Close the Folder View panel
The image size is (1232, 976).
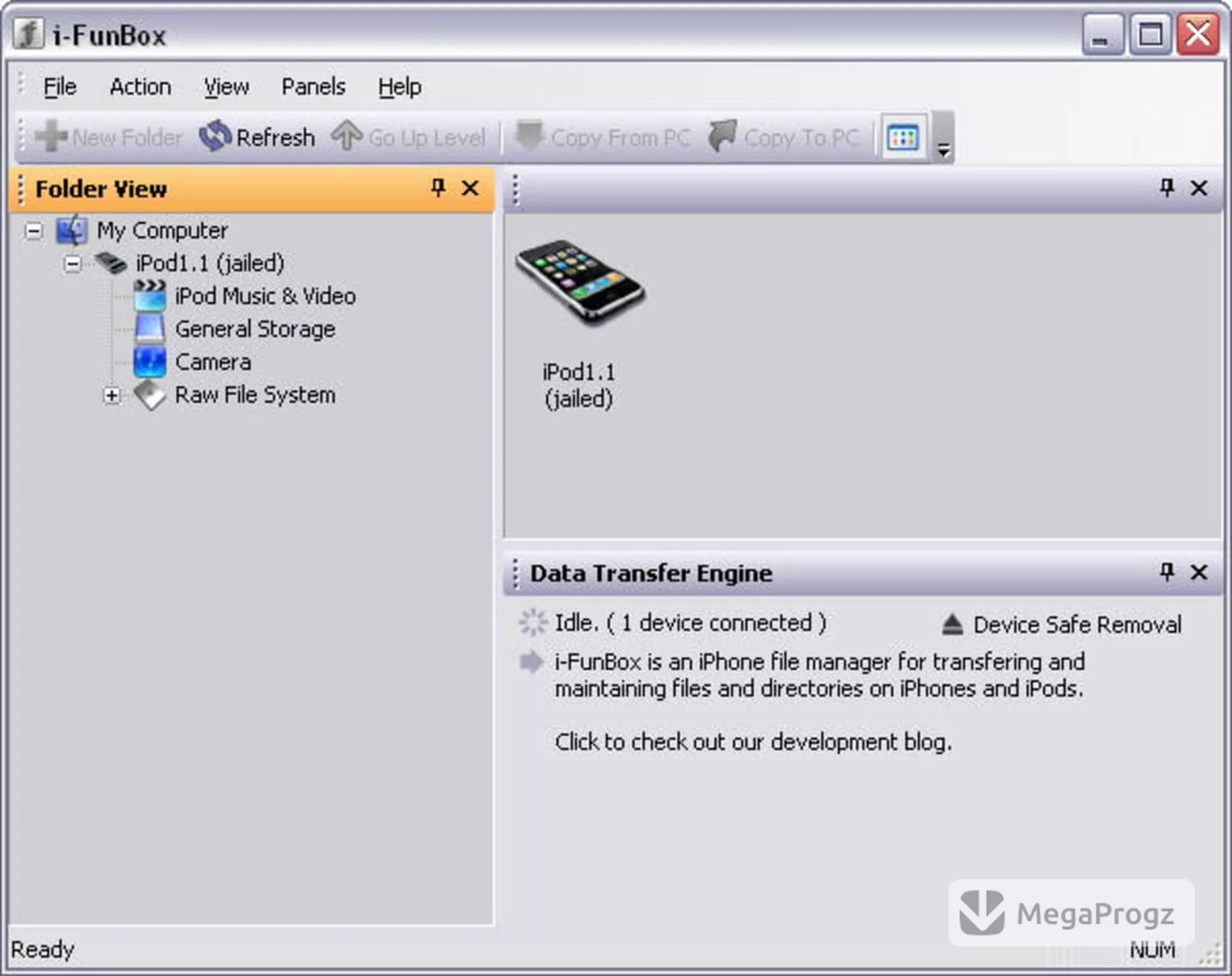click(470, 188)
